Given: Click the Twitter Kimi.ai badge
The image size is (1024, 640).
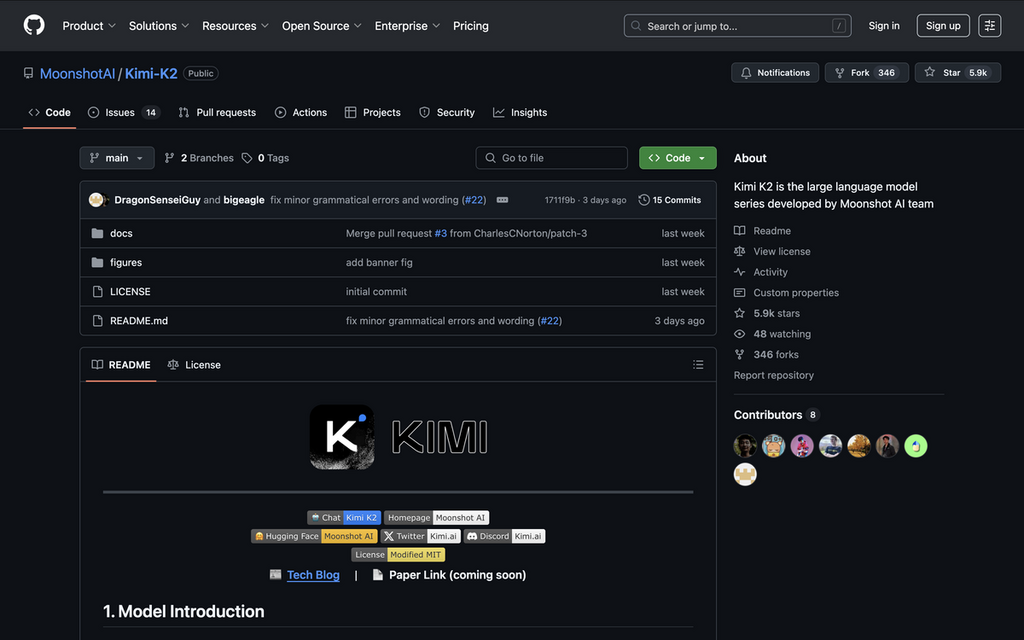Looking at the screenshot, I should click(x=420, y=536).
